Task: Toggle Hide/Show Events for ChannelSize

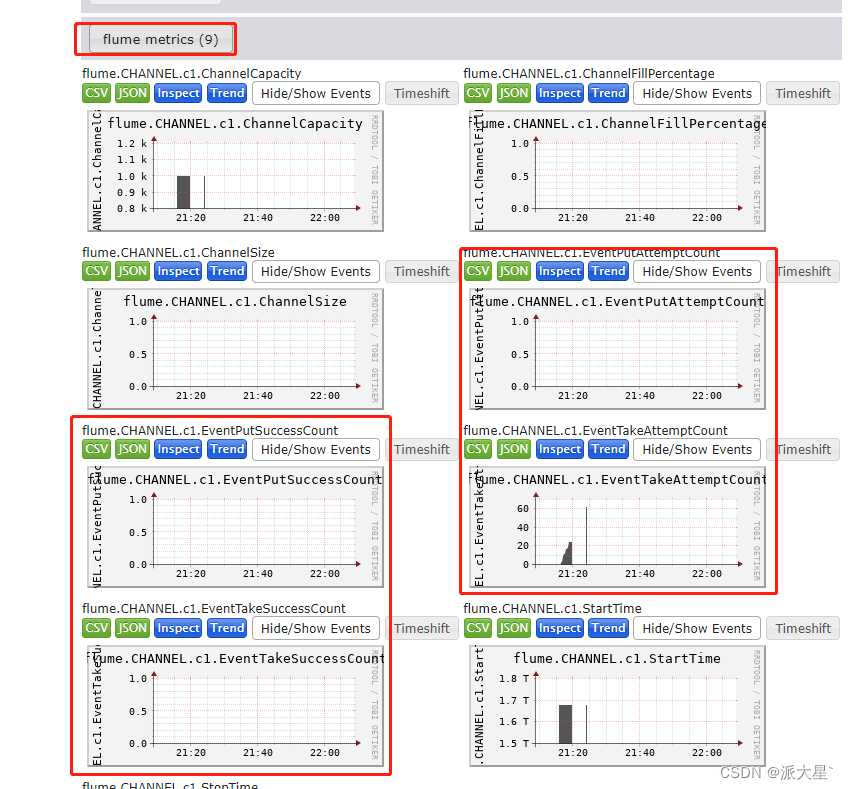Action: [316, 271]
